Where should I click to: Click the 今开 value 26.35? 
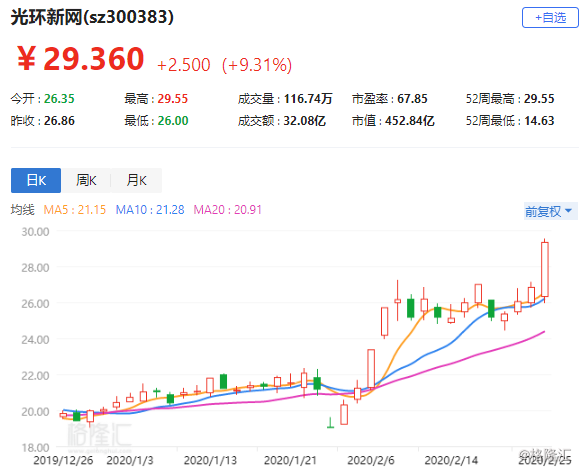coord(59,99)
